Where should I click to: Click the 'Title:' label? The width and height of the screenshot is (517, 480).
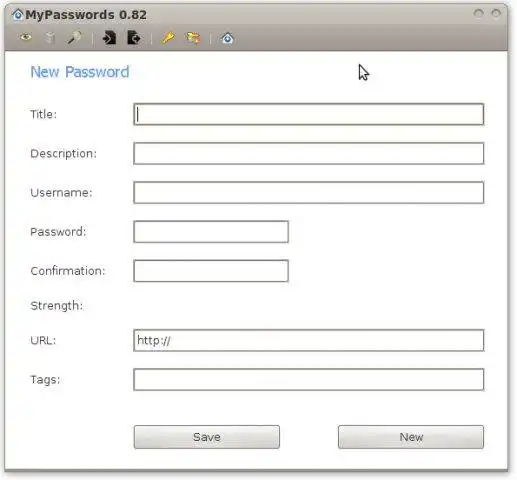pos(44,114)
